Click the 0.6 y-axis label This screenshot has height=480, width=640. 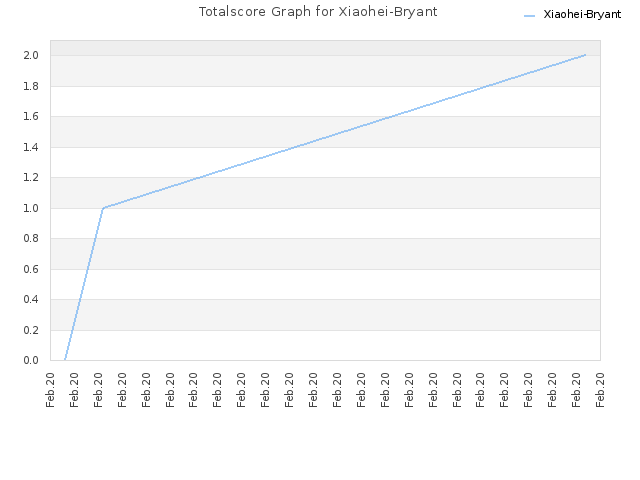coord(31,269)
